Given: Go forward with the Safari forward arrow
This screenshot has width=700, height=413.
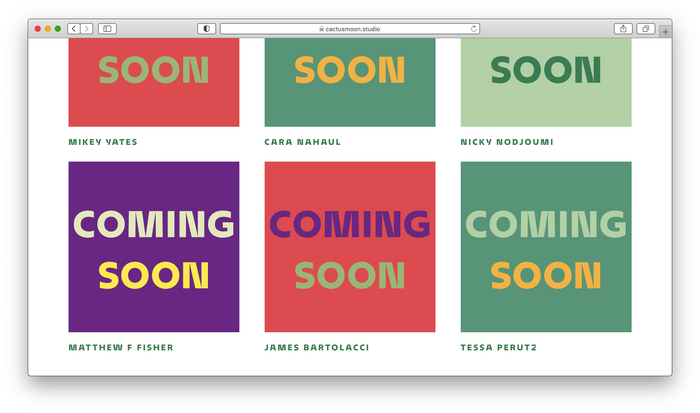Looking at the screenshot, I should click(87, 29).
